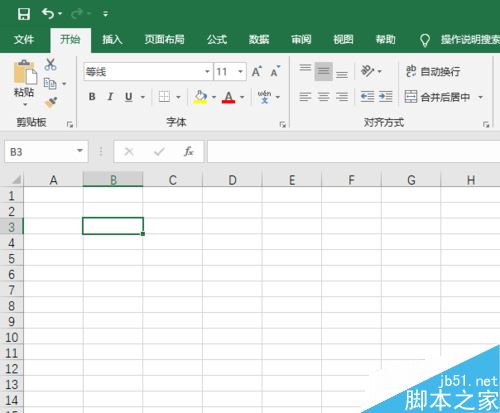This screenshot has height=413, width=500.
Task: Toggle Bold formatting
Action: click(92, 97)
